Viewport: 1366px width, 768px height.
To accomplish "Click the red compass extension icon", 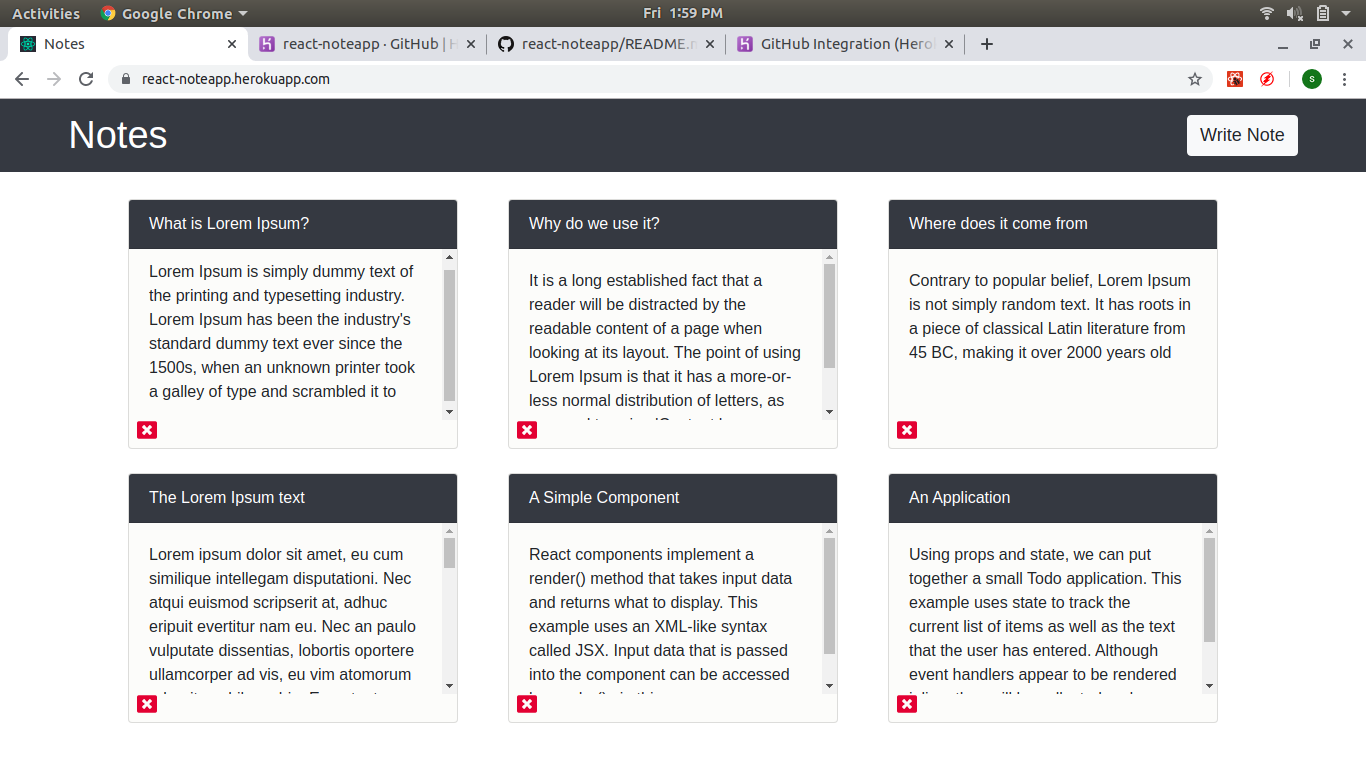I will pyautogui.click(x=1267, y=79).
